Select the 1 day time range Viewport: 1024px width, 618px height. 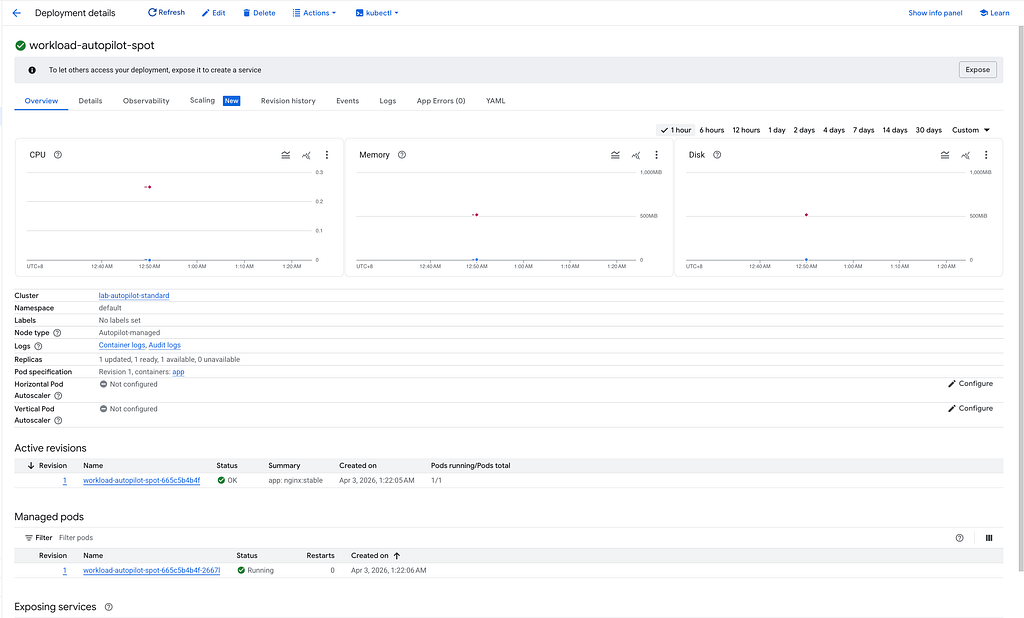(x=776, y=130)
